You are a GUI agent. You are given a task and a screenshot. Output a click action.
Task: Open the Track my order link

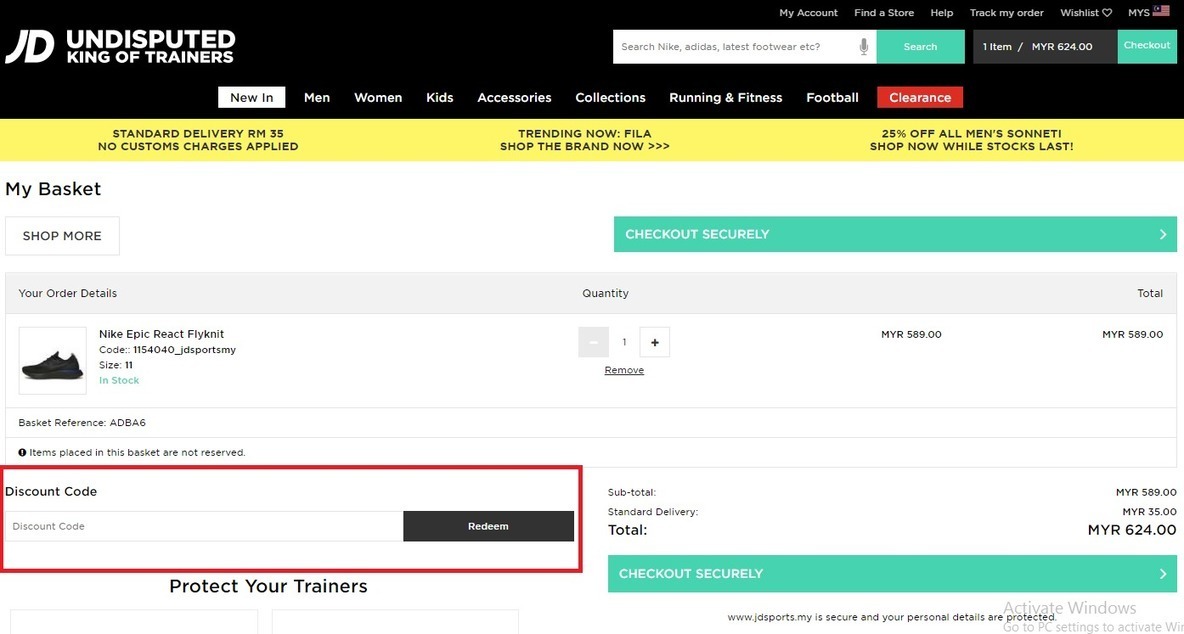coord(1006,13)
